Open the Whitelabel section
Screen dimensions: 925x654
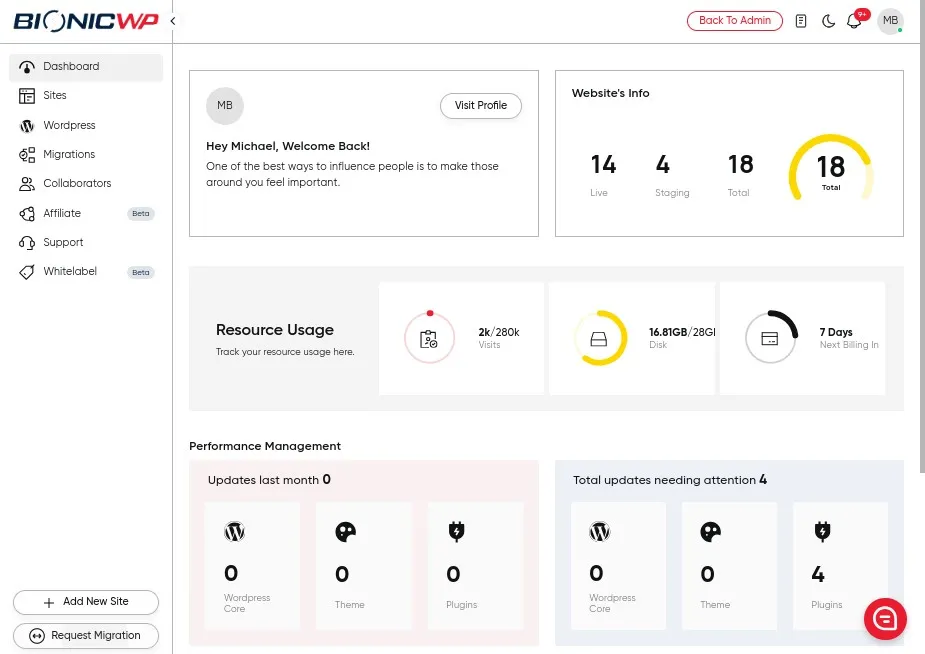pos(86,272)
